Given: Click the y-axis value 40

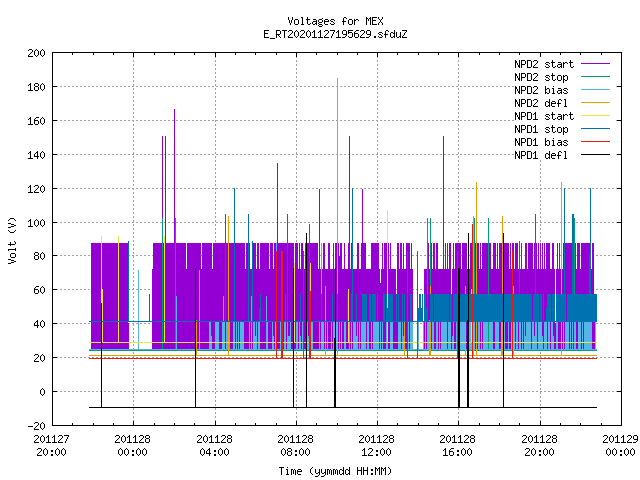Looking at the screenshot, I should click(x=40, y=324).
